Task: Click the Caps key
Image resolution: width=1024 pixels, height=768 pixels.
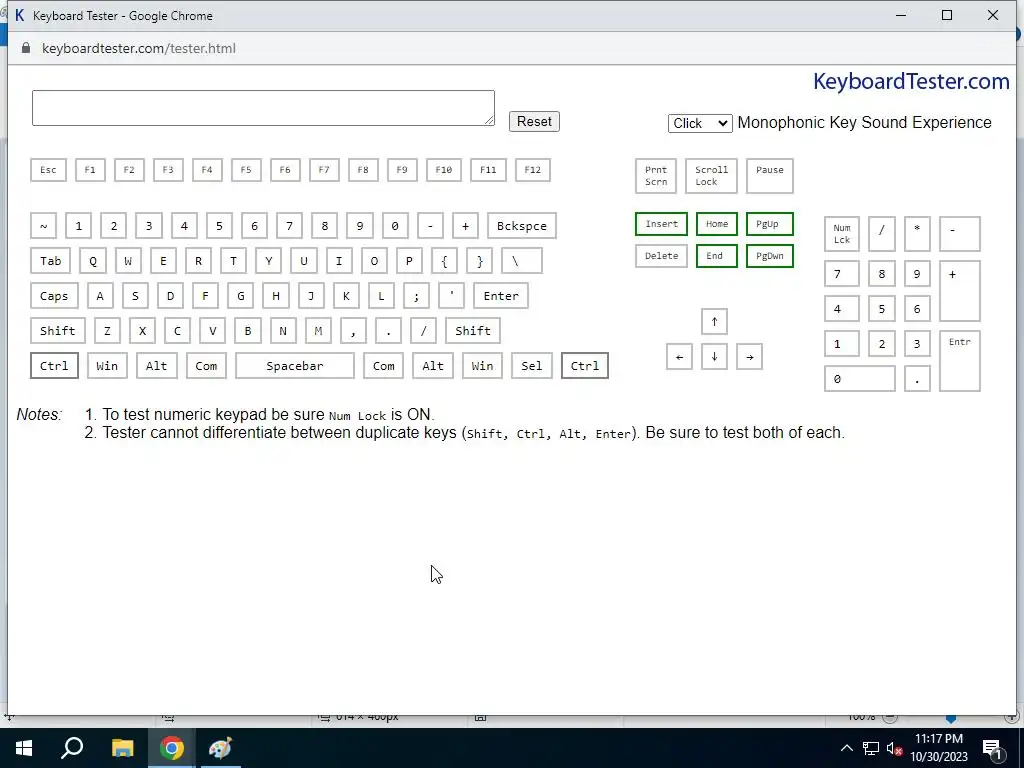Action: pos(54,296)
